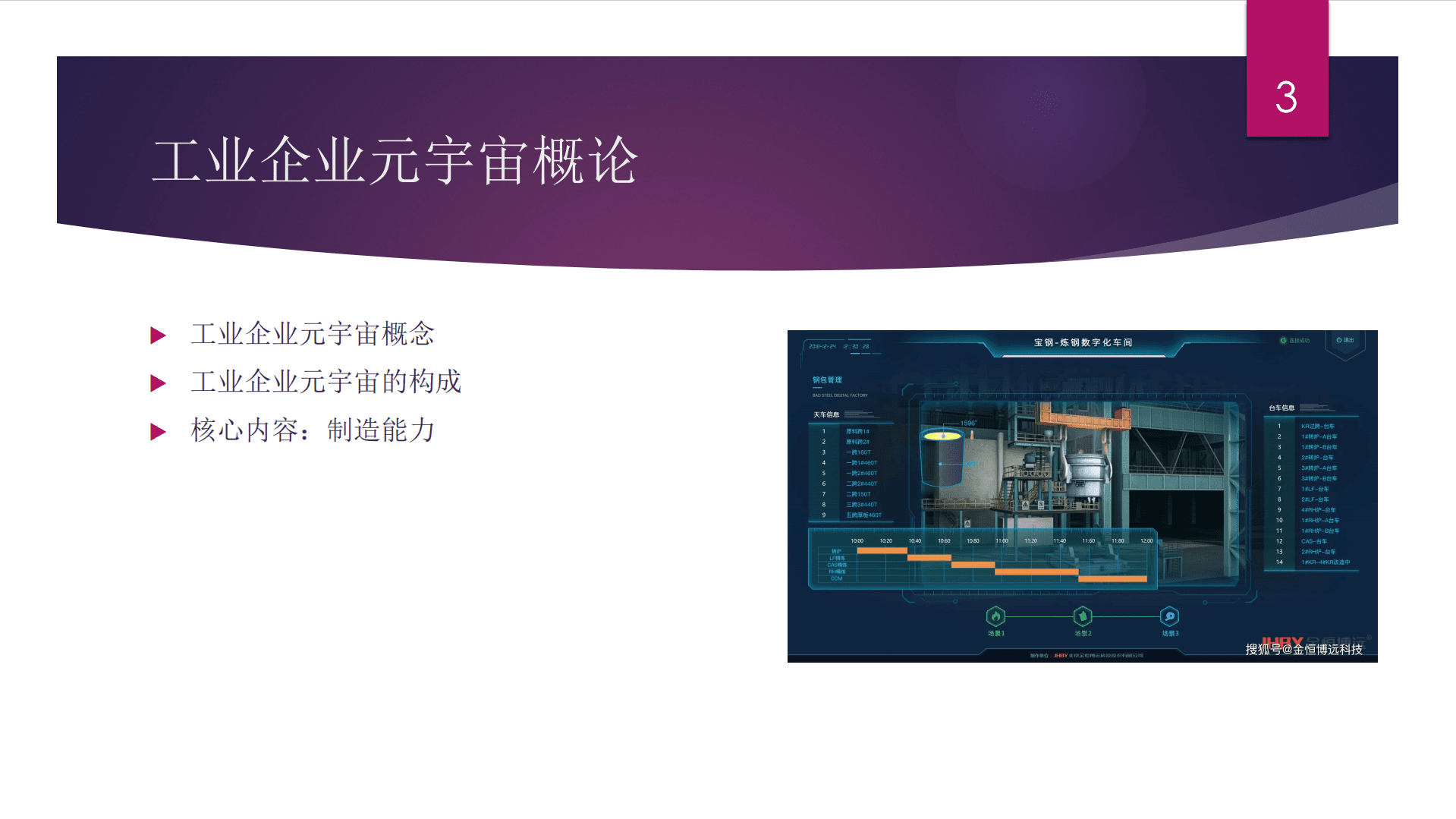Viewport: 1456px width, 819px height.
Task: Expand the 钢包管理 section header
Action: point(827,379)
